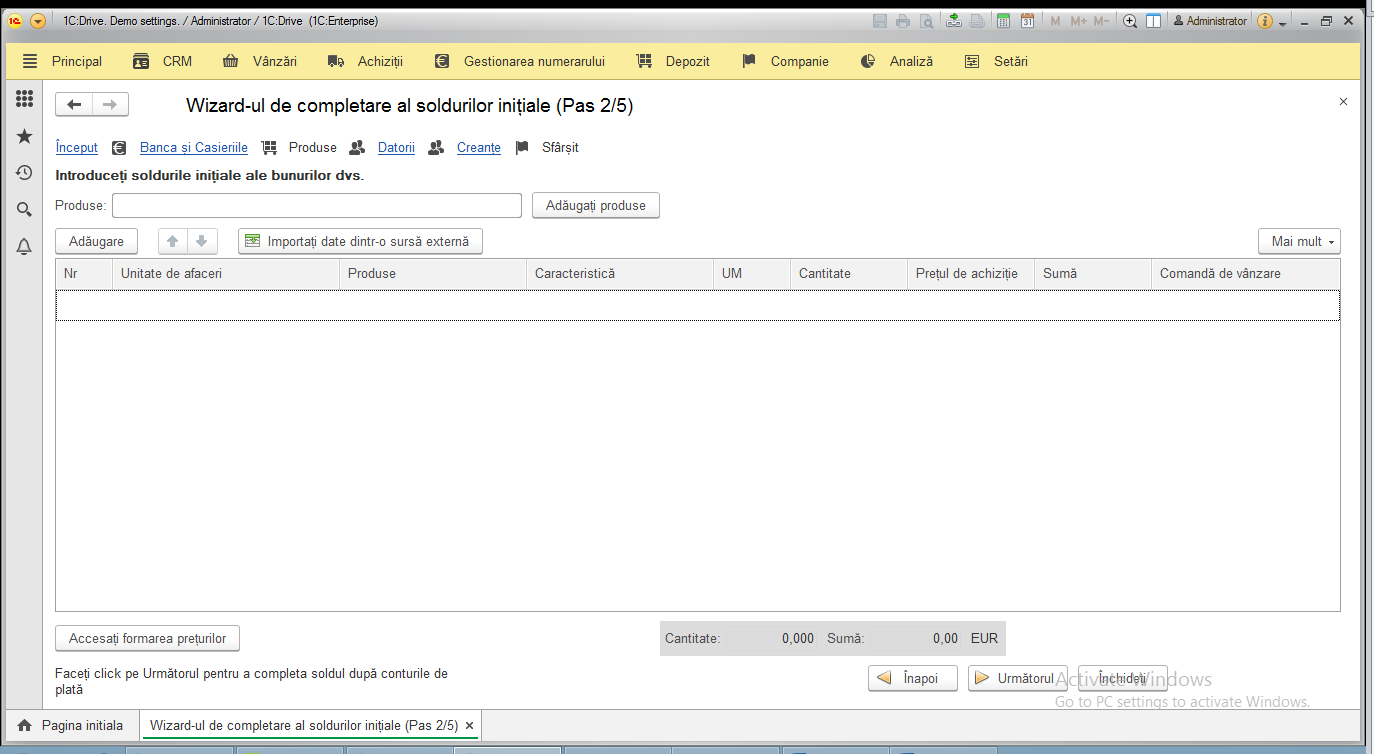Open the History clock icon
The image size is (1374, 754).
click(x=24, y=173)
